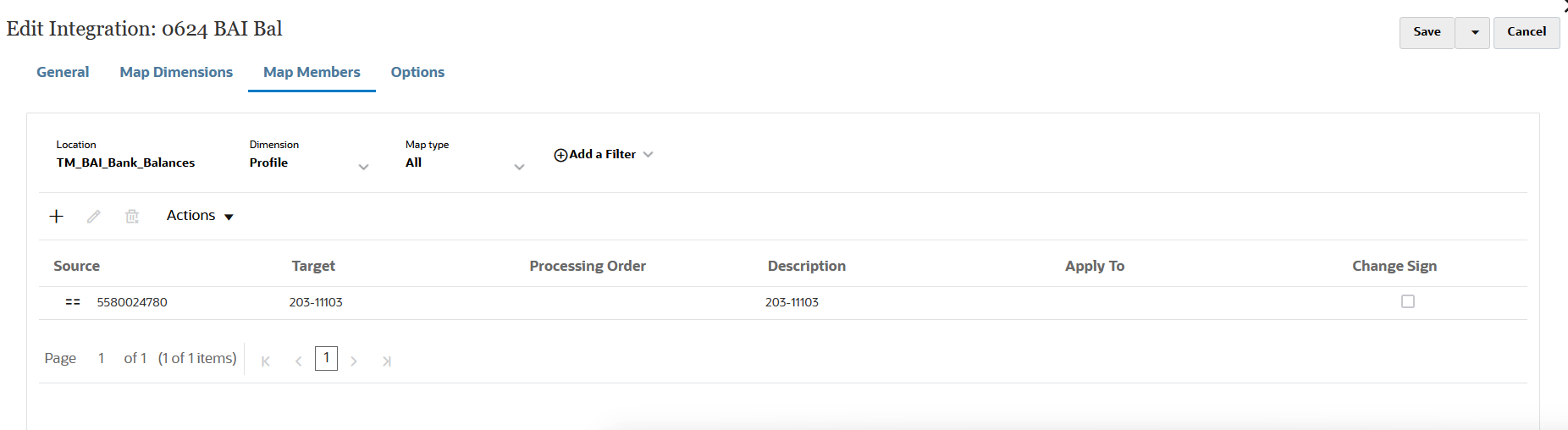Click the Cancel button
This screenshot has width=1568, height=430.
[x=1527, y=32]
